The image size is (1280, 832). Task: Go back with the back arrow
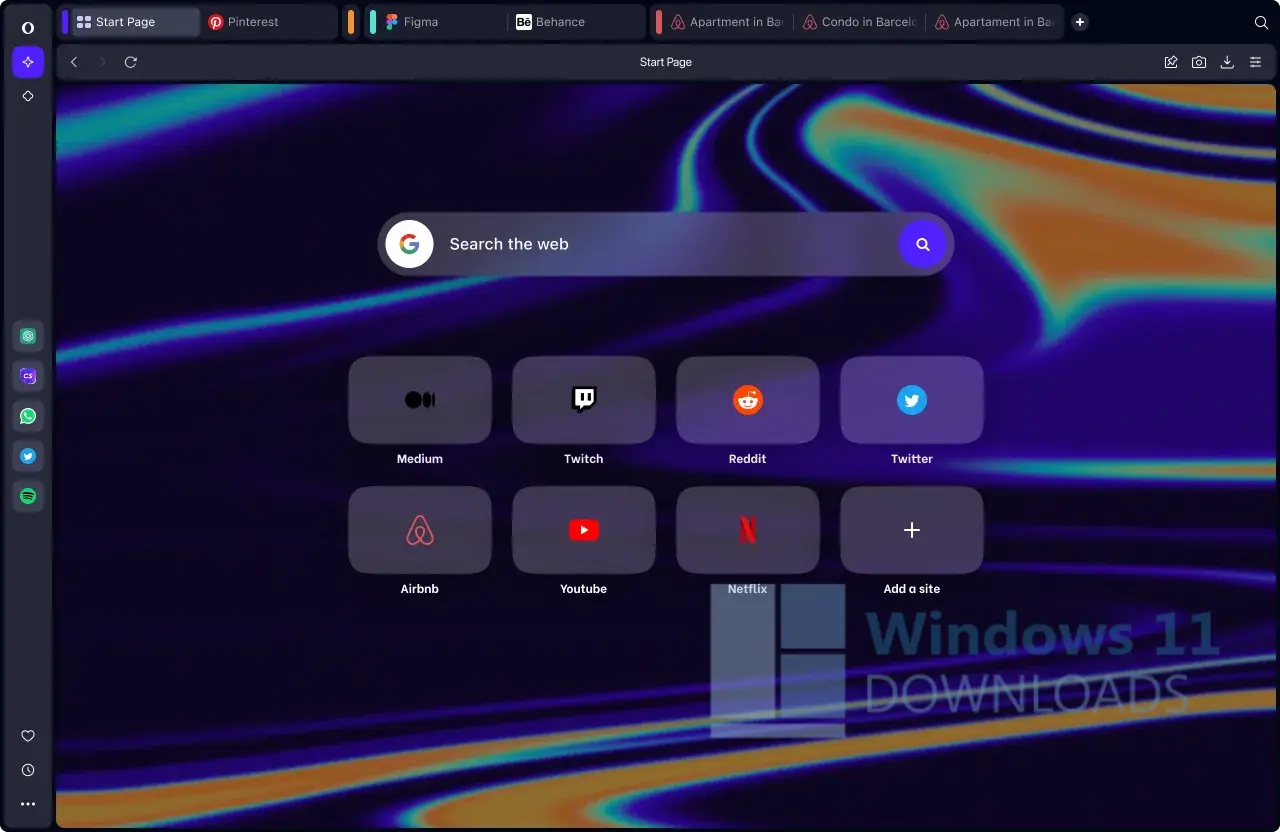pos(74,62)
